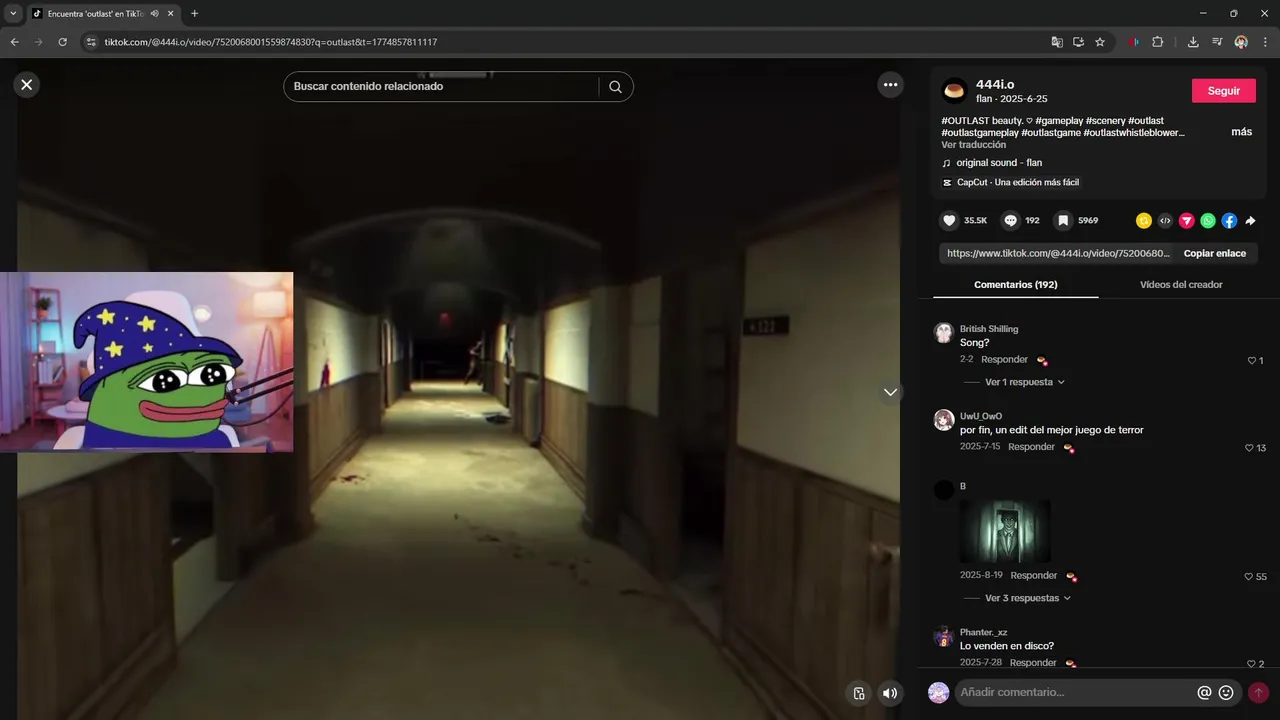Toggle the auto-scroll icon beside volume
1280x720 pixels.
(858, 693)
